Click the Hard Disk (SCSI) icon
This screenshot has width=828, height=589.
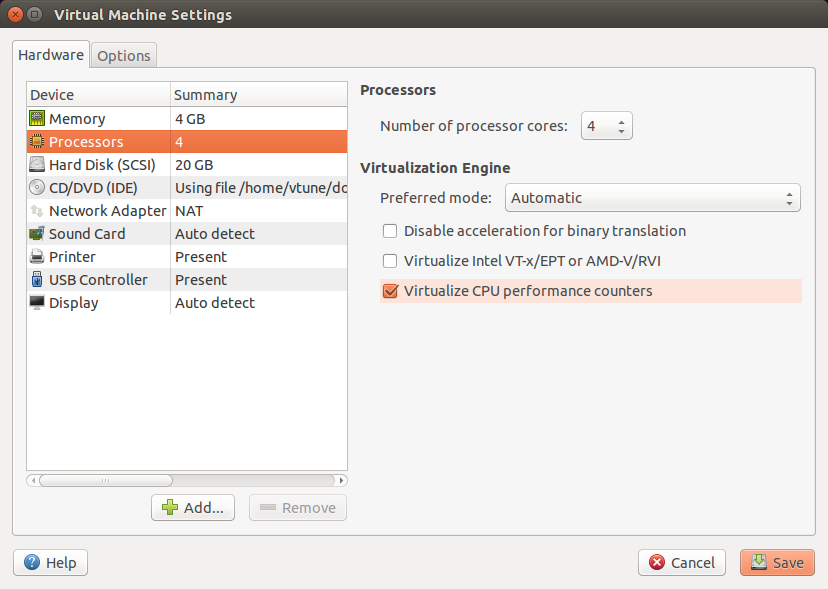37,165
